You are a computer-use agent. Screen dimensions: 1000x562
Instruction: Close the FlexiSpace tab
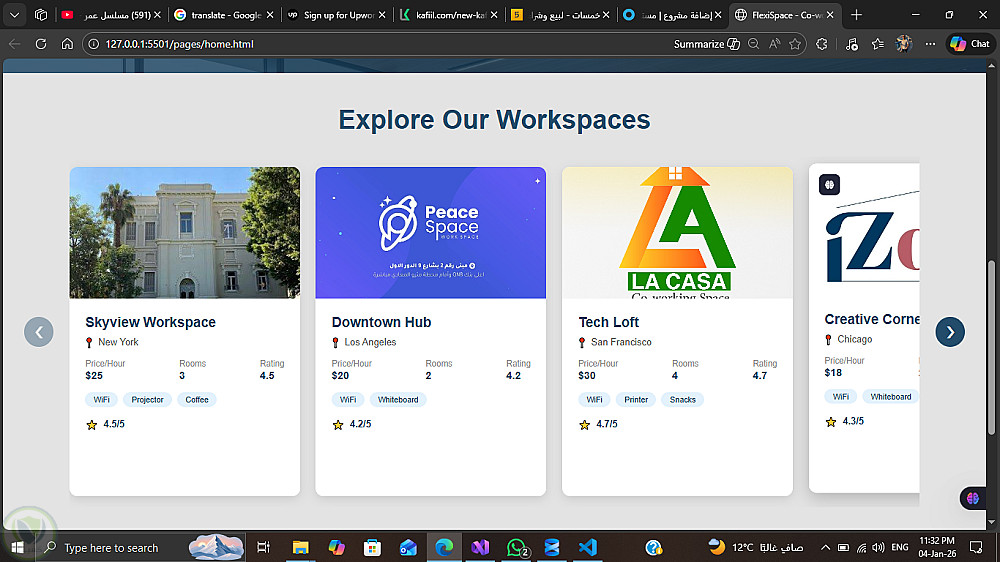tap(830, 15)
